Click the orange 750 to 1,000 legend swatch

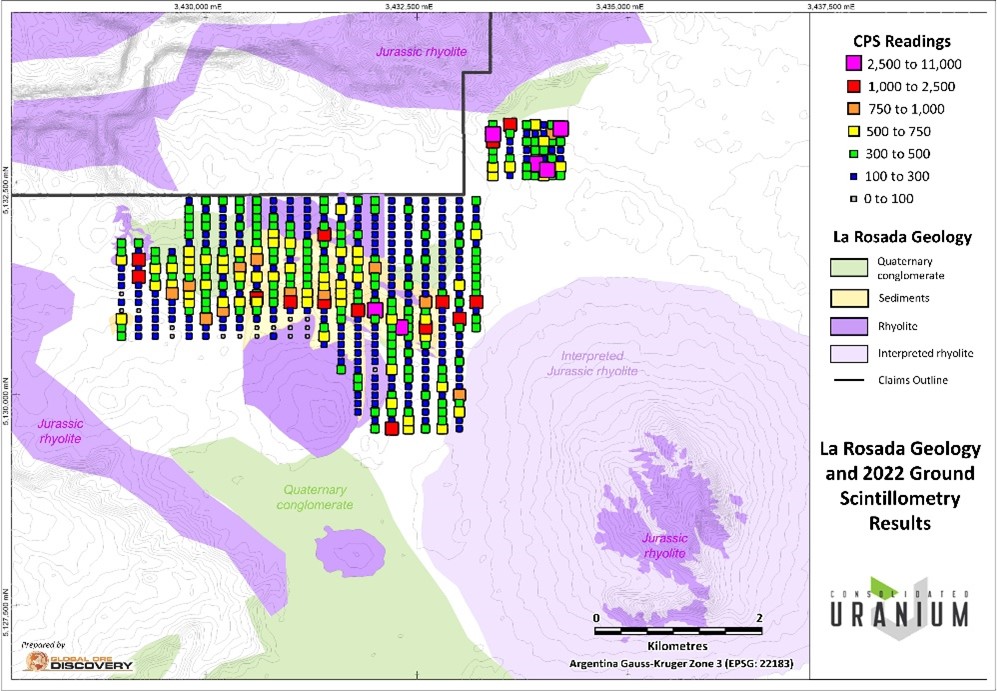(x=854, y=109)
